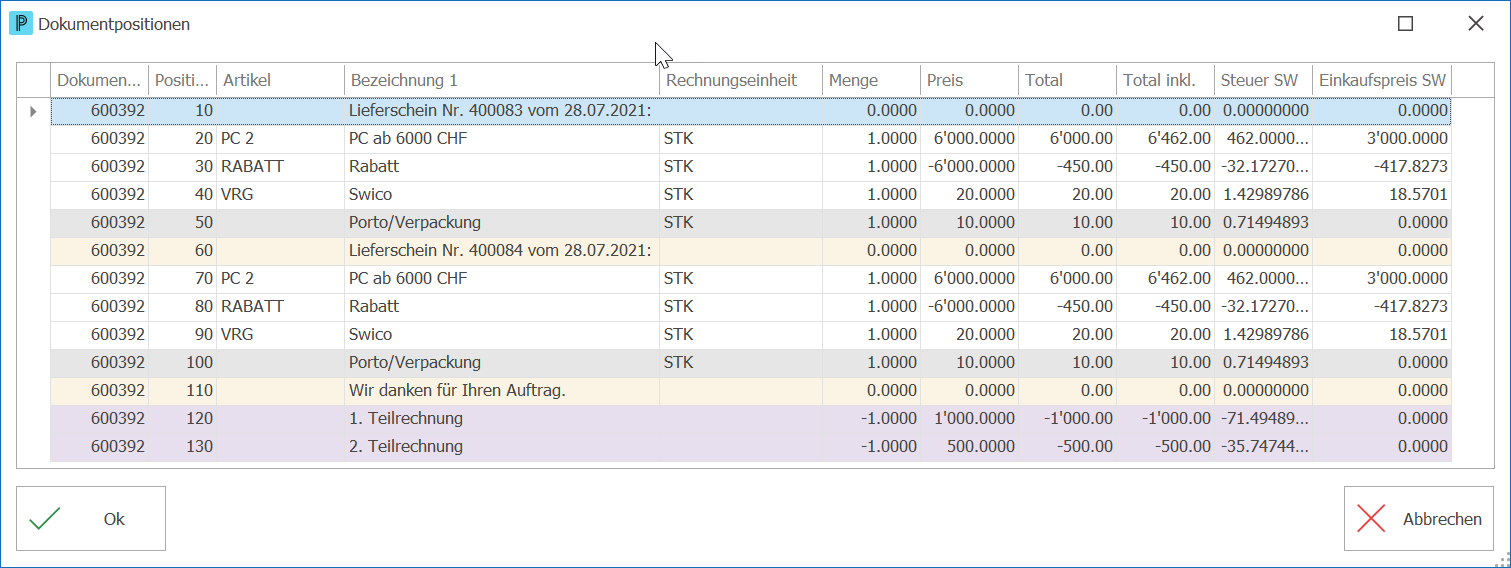
Task: Click total '-500.00' in position 130
Action: point(1085,446)
